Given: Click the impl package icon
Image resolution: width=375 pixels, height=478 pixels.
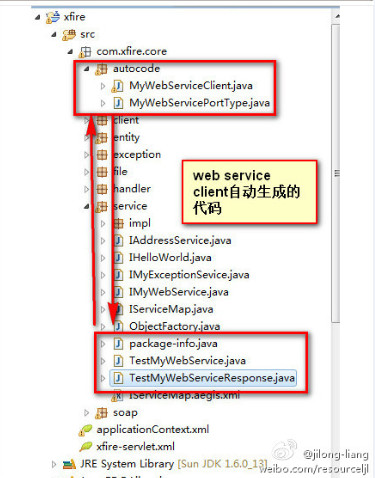Looking at the screenshot, I should click(118, 223).
